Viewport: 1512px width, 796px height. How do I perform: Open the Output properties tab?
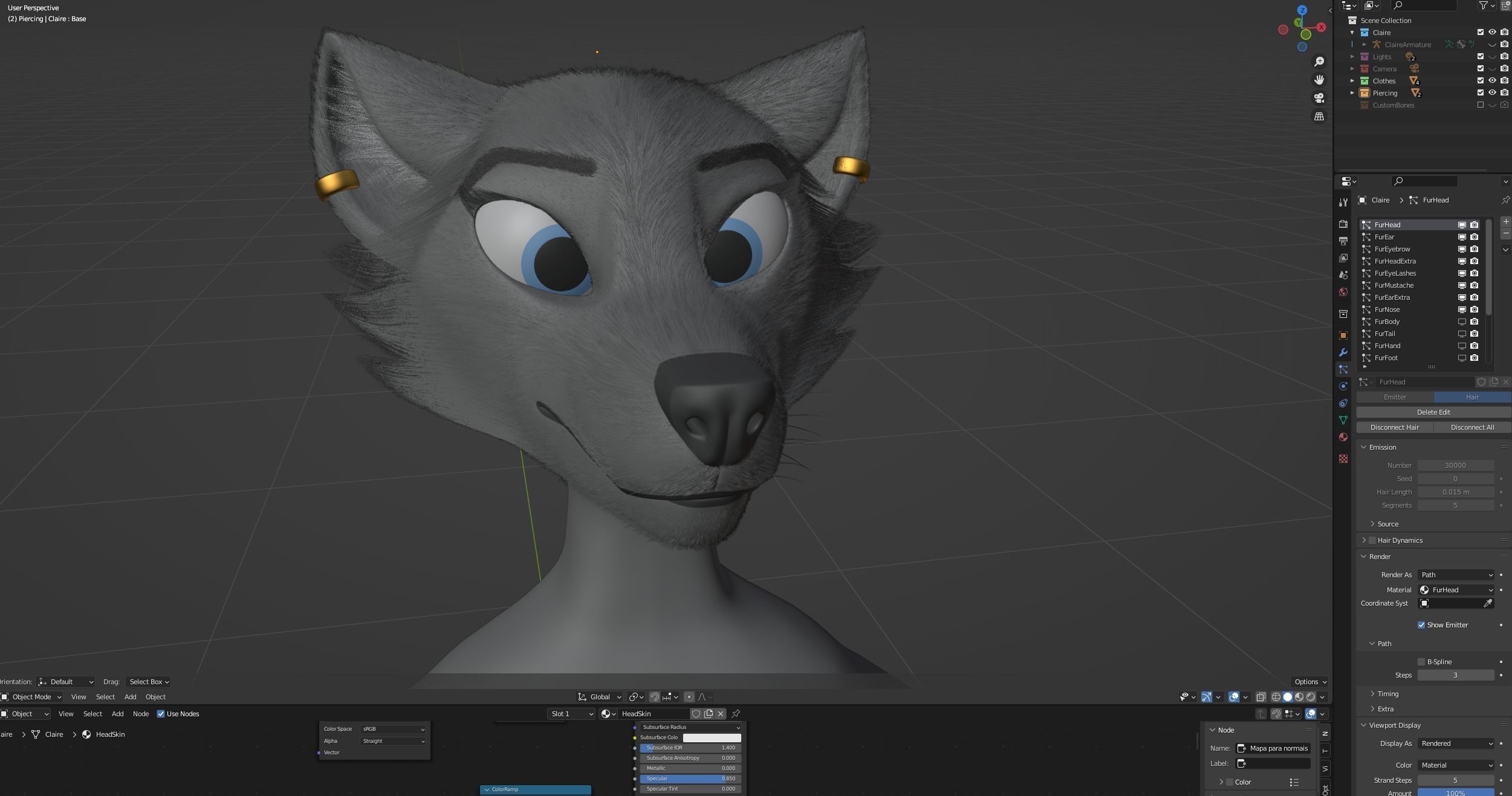pyautogui.click(x=1343, y=241)
